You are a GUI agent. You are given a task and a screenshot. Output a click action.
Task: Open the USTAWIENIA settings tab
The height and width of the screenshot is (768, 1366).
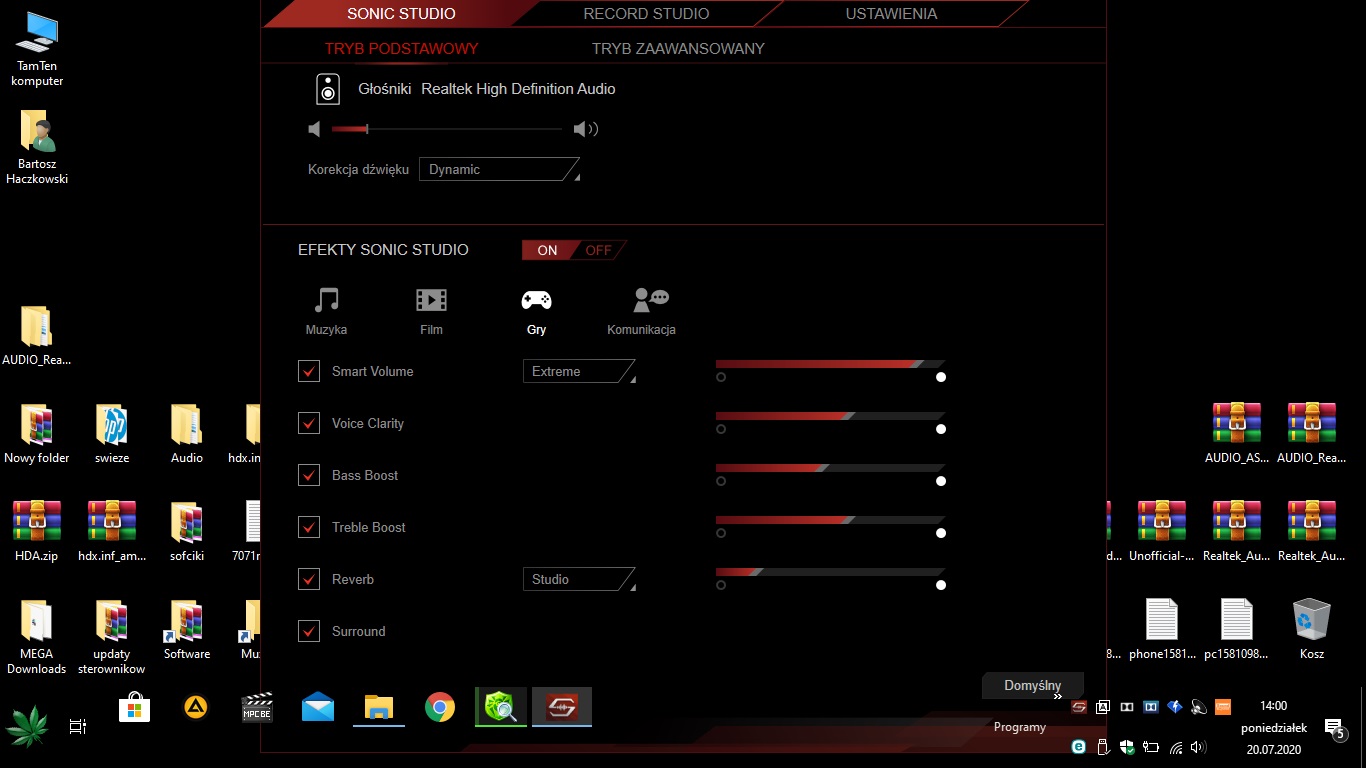point(891,14)
